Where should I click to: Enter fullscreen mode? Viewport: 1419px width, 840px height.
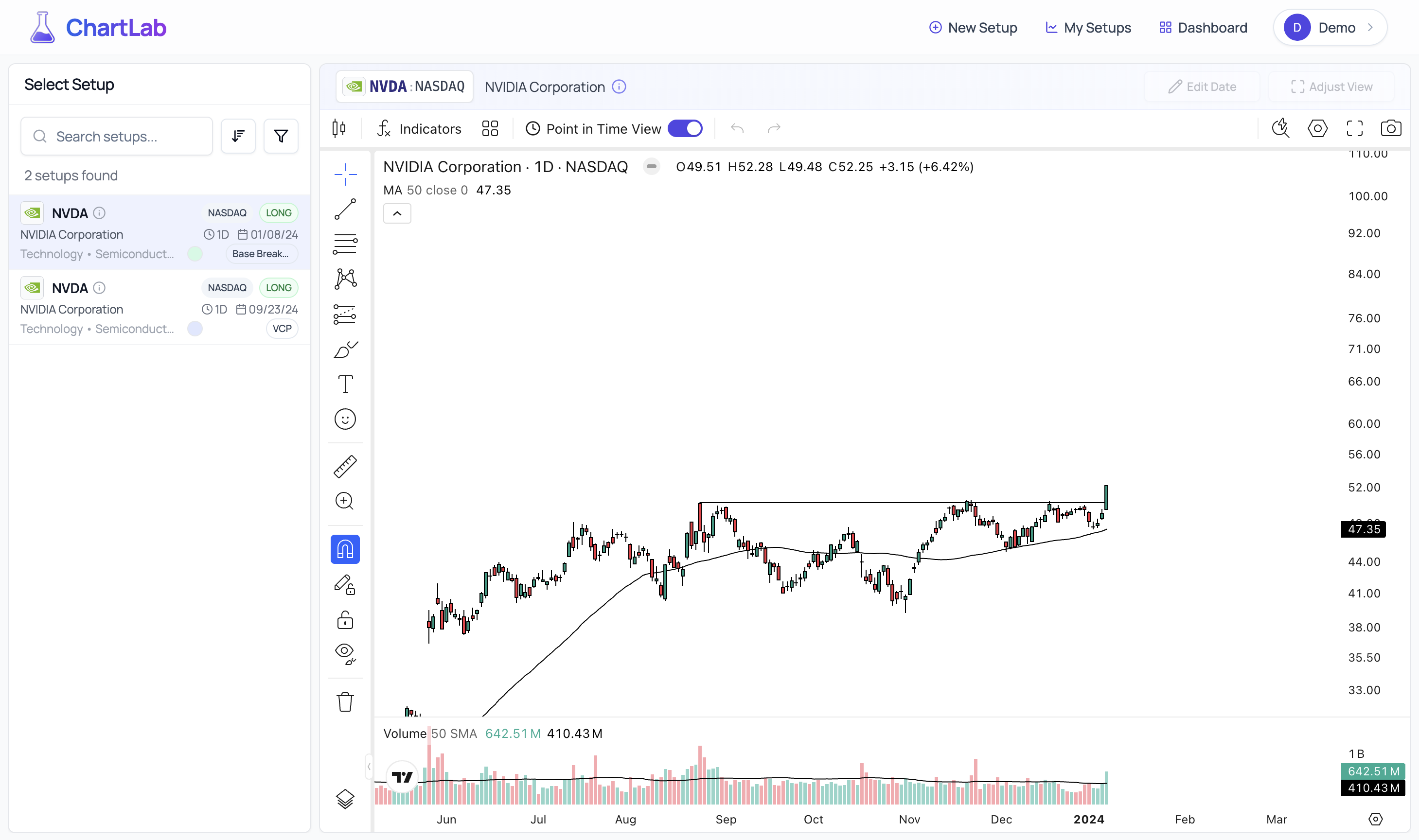click(1354, 128)
